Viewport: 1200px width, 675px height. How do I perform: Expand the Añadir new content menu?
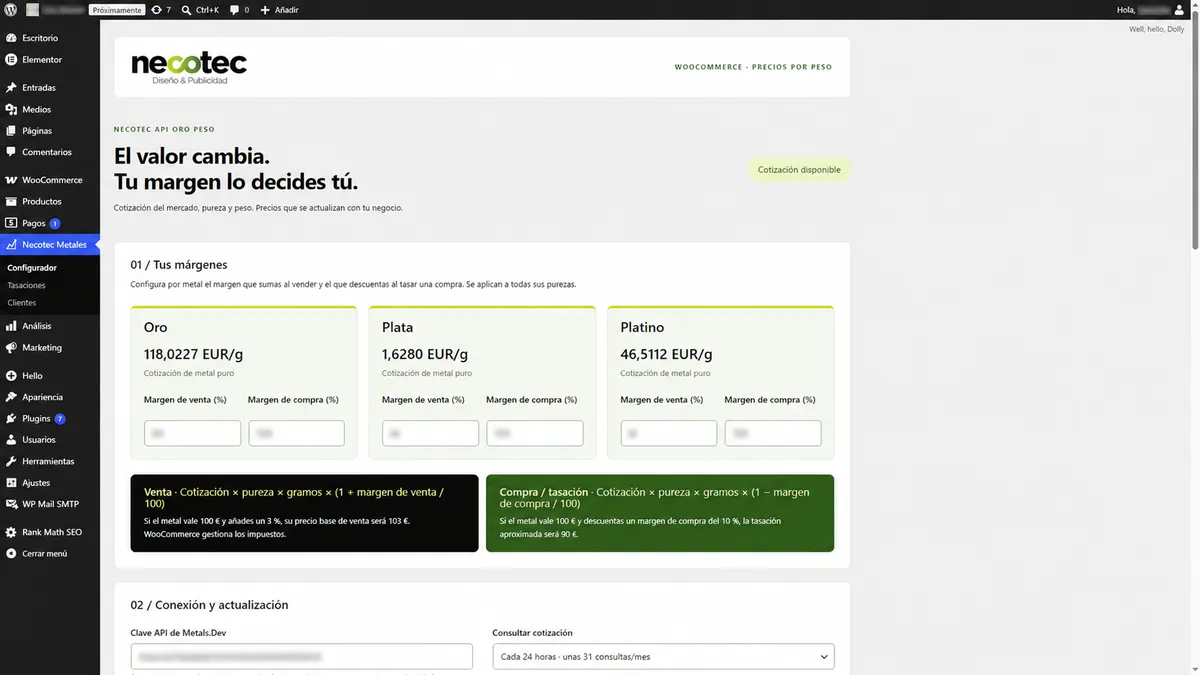point(279,10)
